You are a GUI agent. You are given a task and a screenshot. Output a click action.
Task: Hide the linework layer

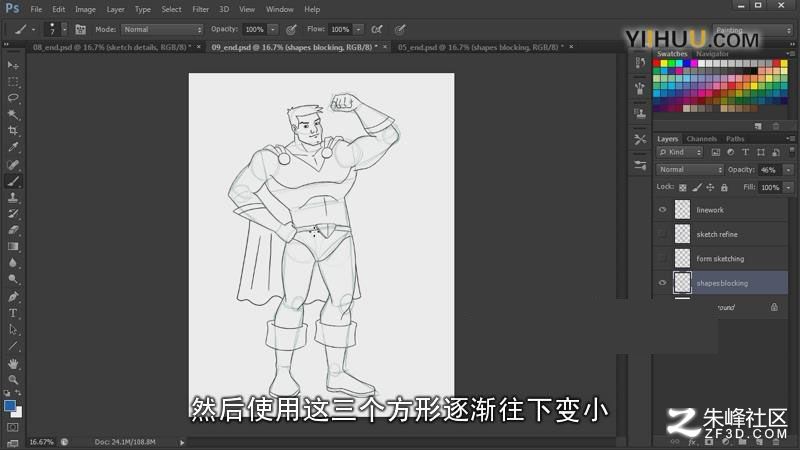point(662,210)
